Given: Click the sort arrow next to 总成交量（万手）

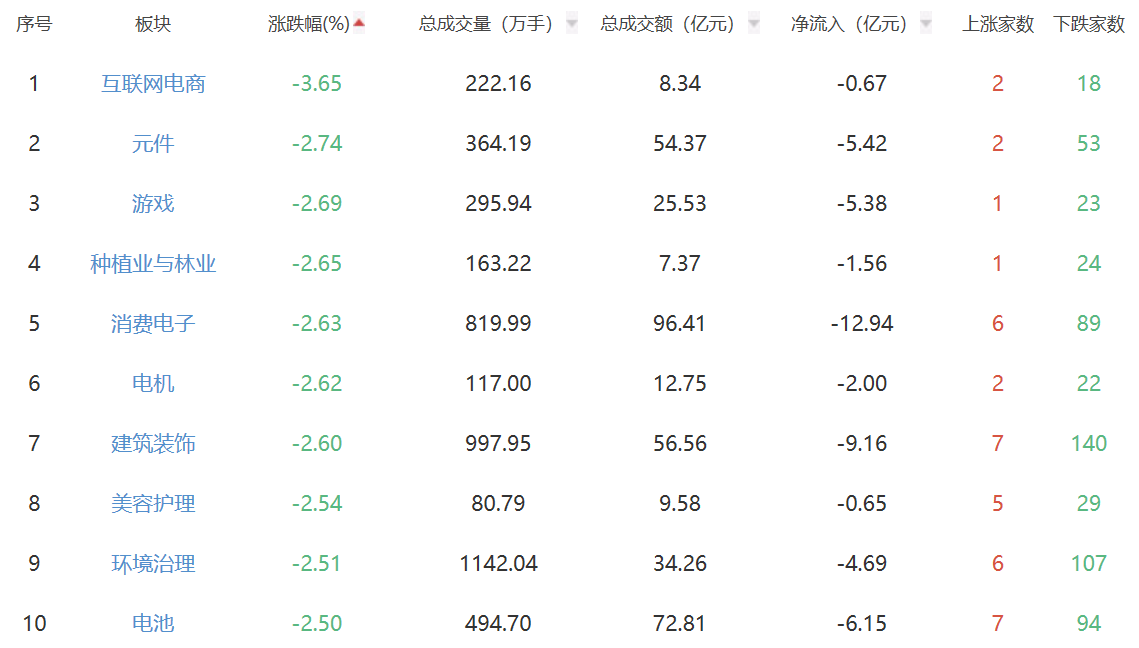Looking at the screenshot, I should coord(571,23).
